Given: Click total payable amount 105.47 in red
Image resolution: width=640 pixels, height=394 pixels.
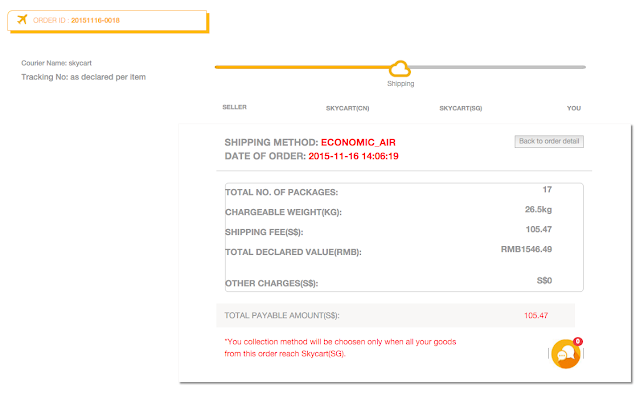Looking at the screenshot, I should pos(536,316).
